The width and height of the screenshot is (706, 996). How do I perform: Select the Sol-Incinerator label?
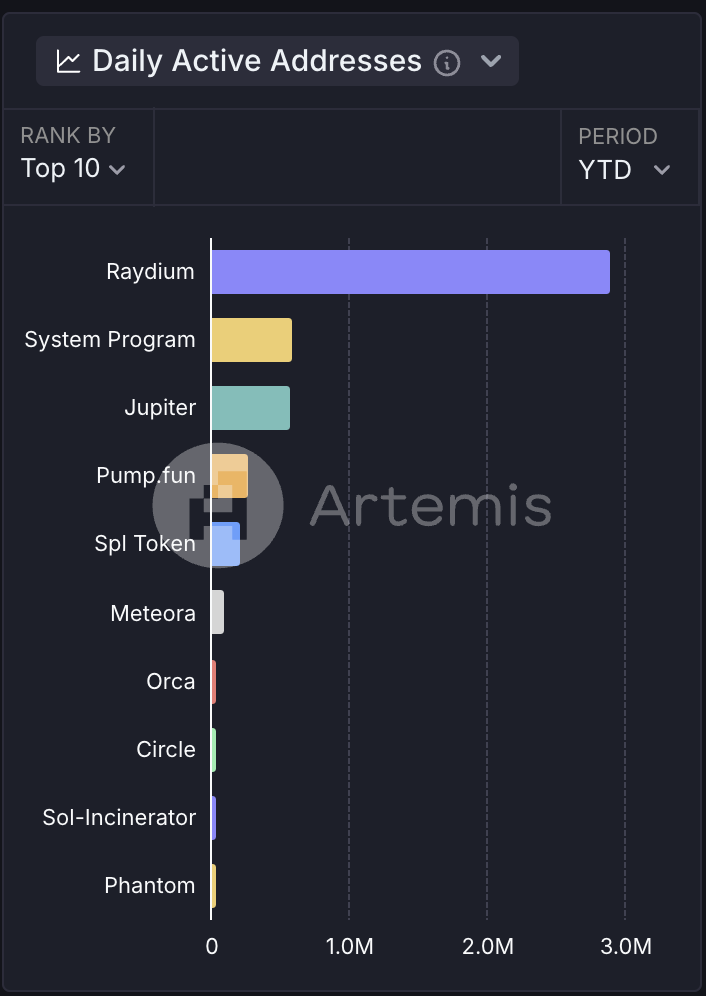pyautogui.click(x=119, y=817)
